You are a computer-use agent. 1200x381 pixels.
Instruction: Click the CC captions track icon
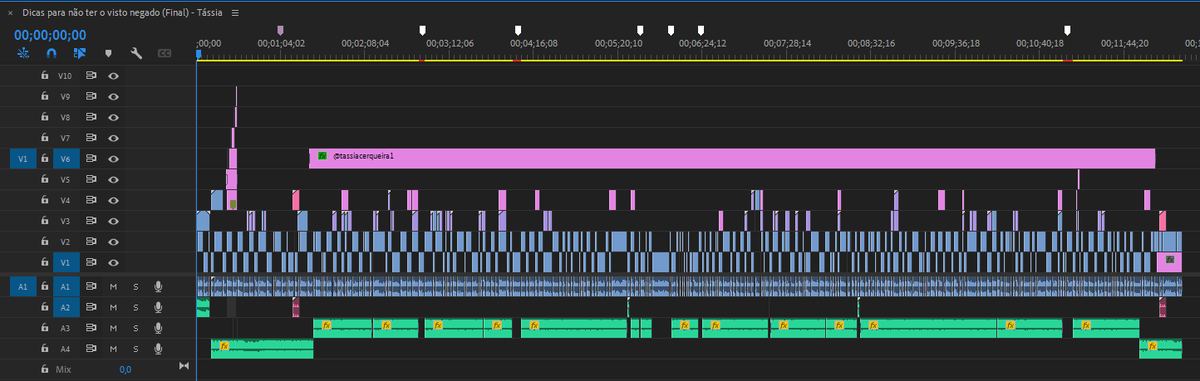click(164, 53)
